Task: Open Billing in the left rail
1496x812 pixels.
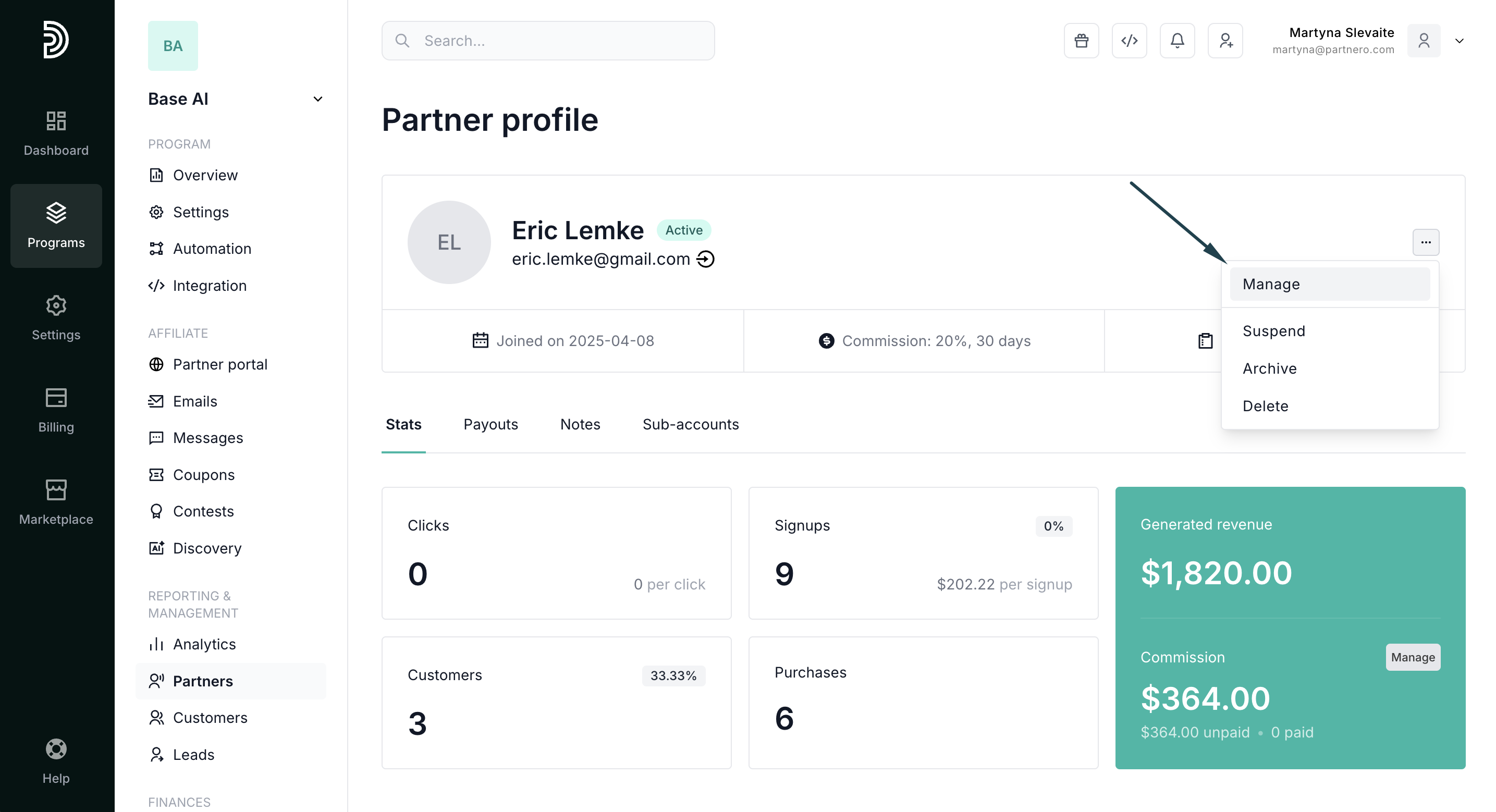Action: click(x=56, y=410)
